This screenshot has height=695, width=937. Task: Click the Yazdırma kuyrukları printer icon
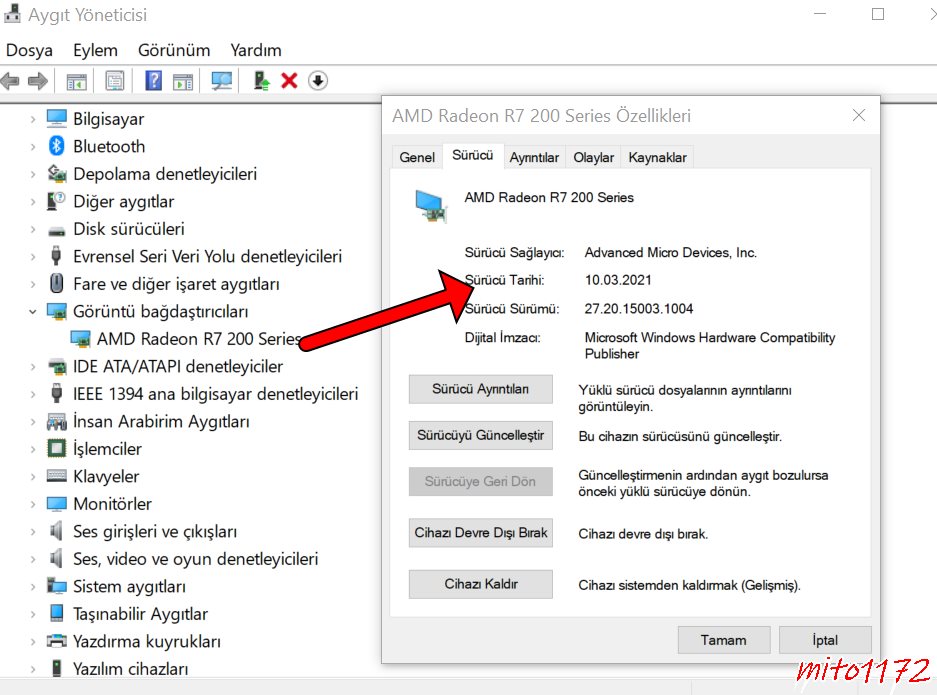57,641
